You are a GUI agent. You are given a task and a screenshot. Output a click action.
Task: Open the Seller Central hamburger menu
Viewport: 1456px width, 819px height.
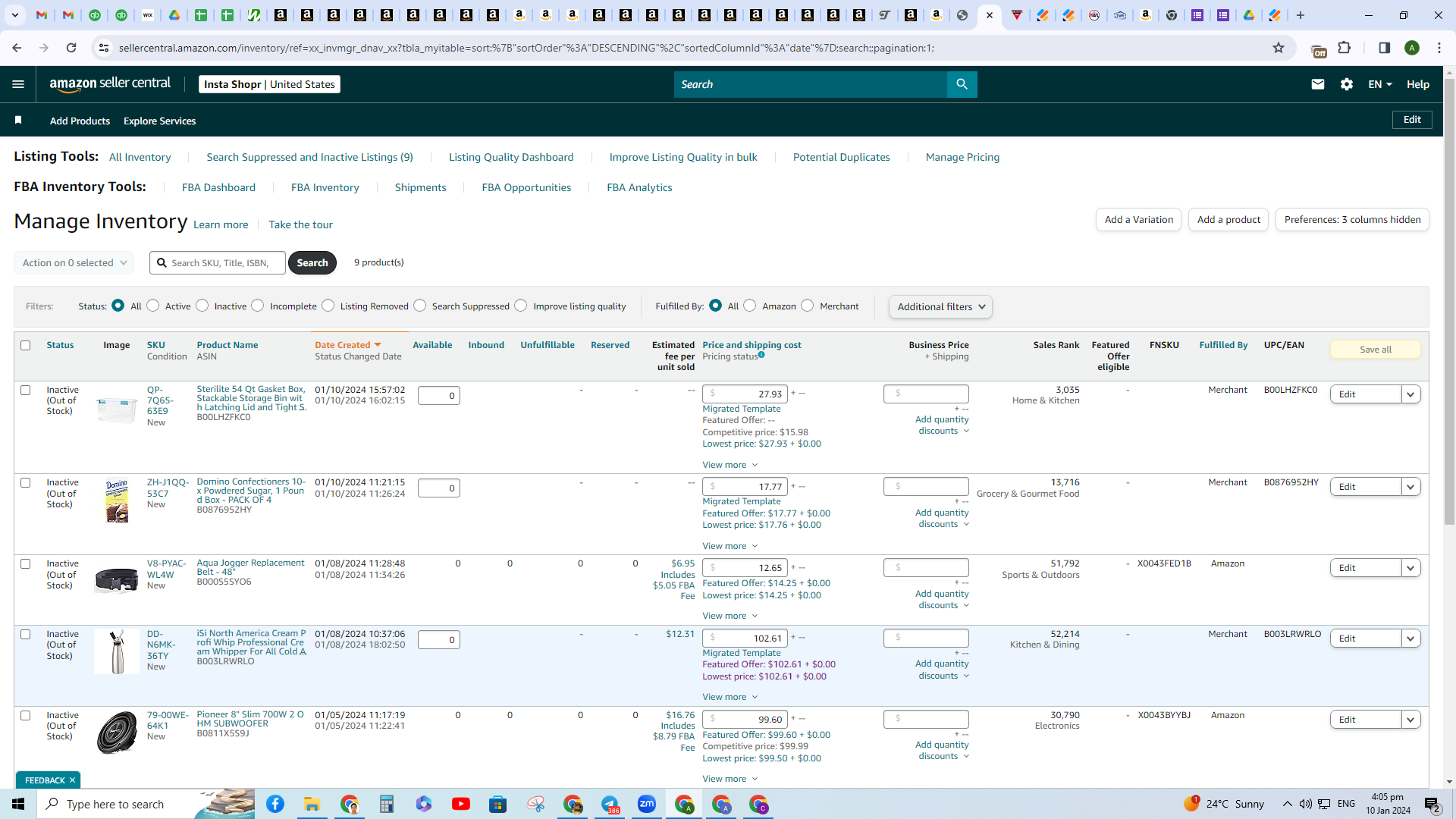18,84
